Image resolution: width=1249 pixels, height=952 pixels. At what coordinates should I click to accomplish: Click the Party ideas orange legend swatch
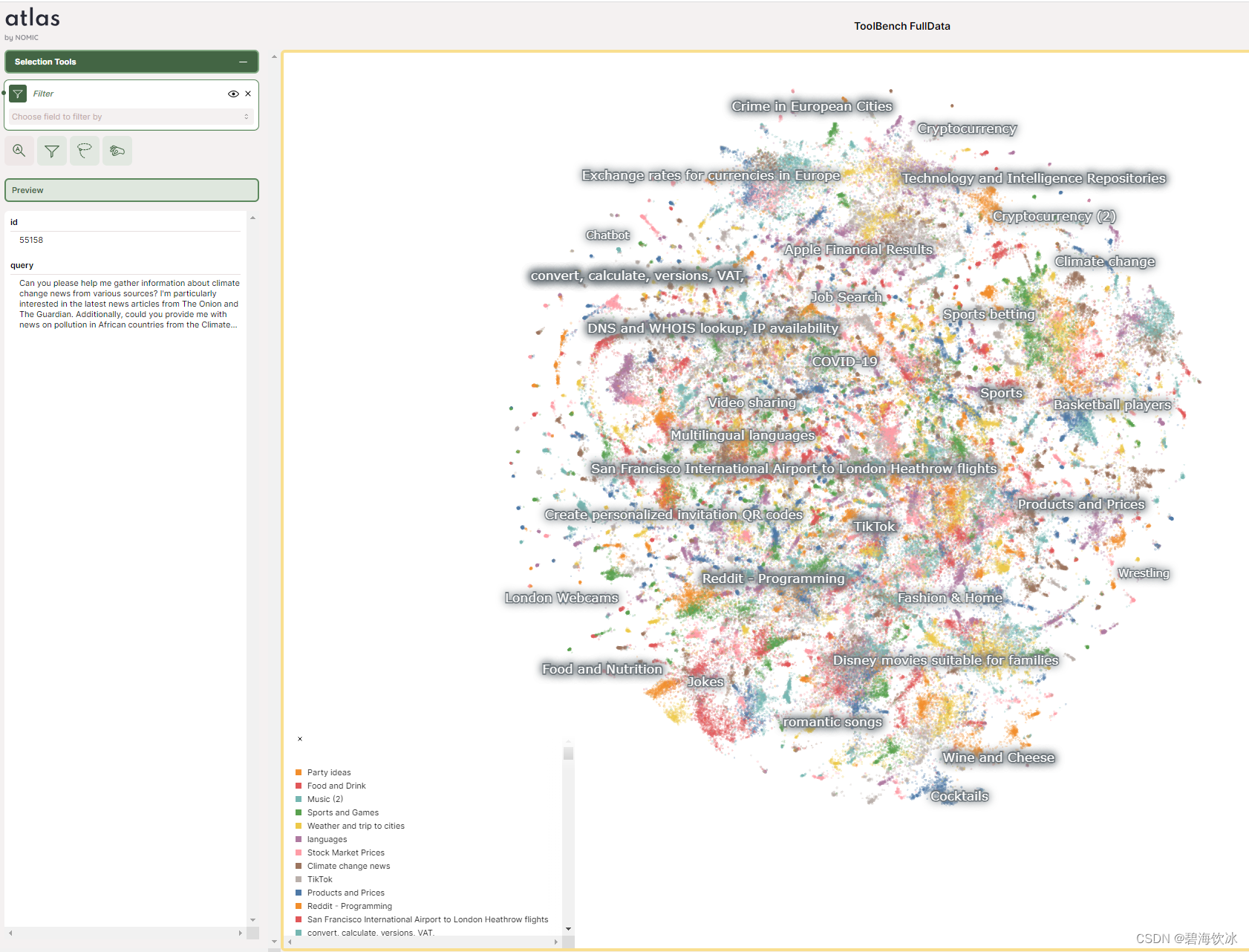(x=299, y=772)
